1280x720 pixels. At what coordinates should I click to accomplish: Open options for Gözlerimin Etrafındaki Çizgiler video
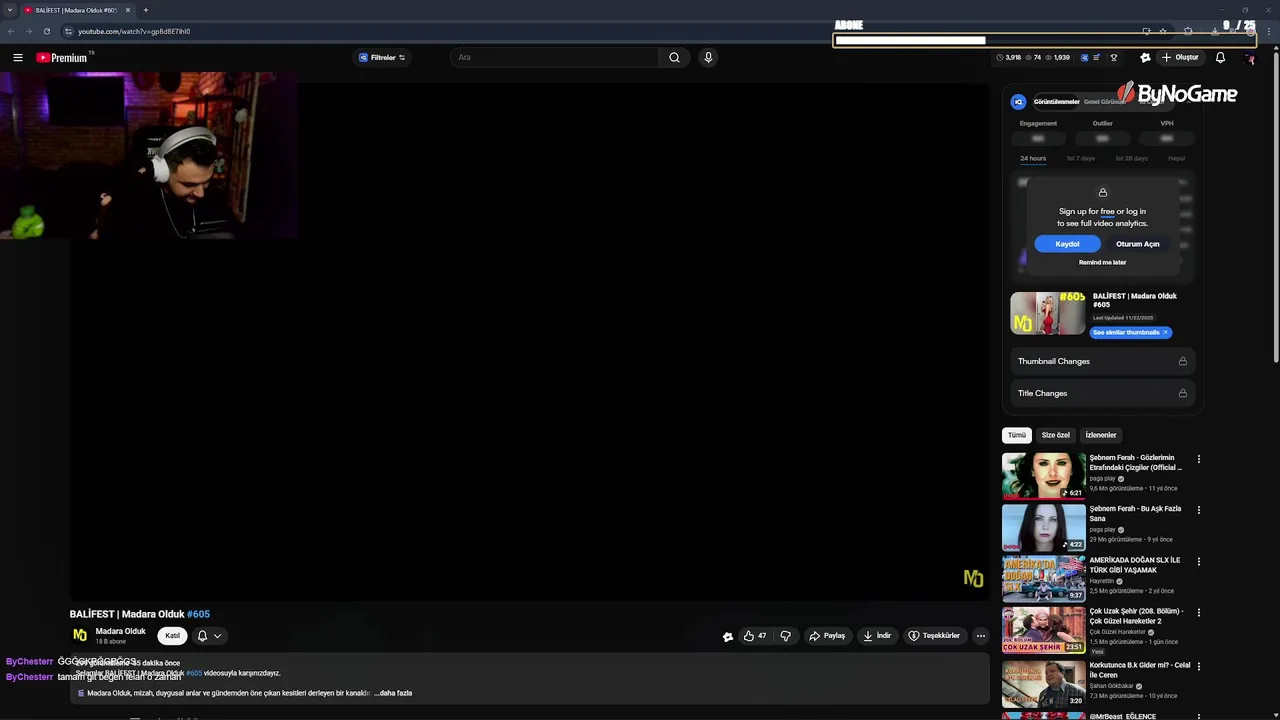[x=1198, y=459]
